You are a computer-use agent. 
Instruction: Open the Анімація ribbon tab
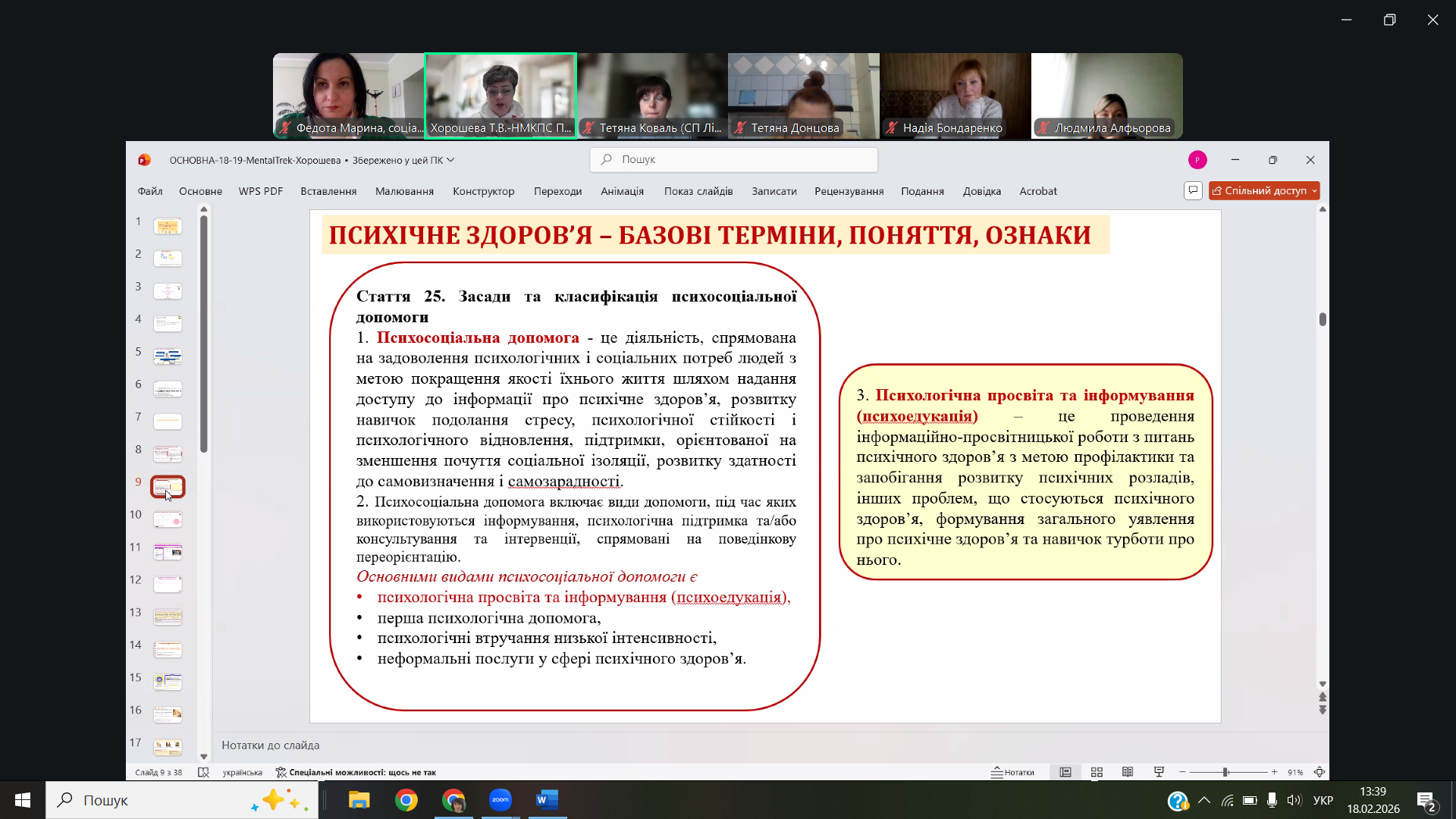click(622, 191)
